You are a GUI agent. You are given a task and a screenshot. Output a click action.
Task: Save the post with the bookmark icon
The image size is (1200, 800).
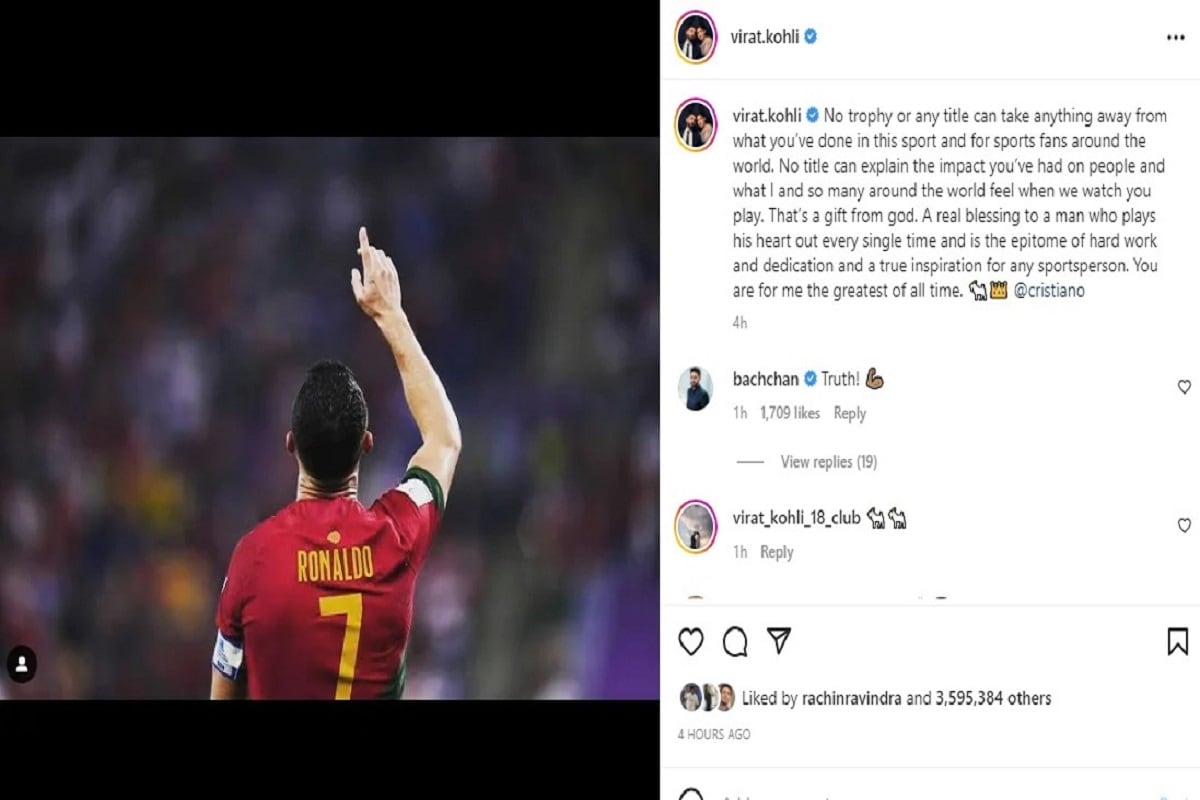tap(1178, 642)
